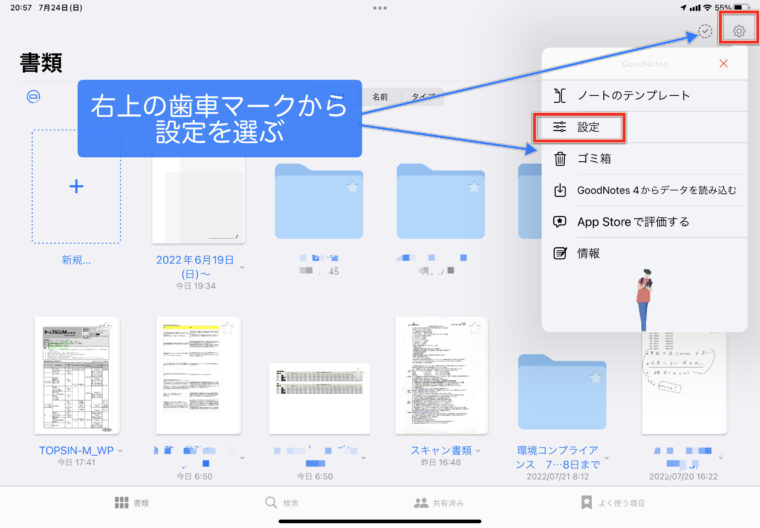Expand スキャン書類 options chevron
The height and width of the screenshot is (528, 760).
pos(478,451)
